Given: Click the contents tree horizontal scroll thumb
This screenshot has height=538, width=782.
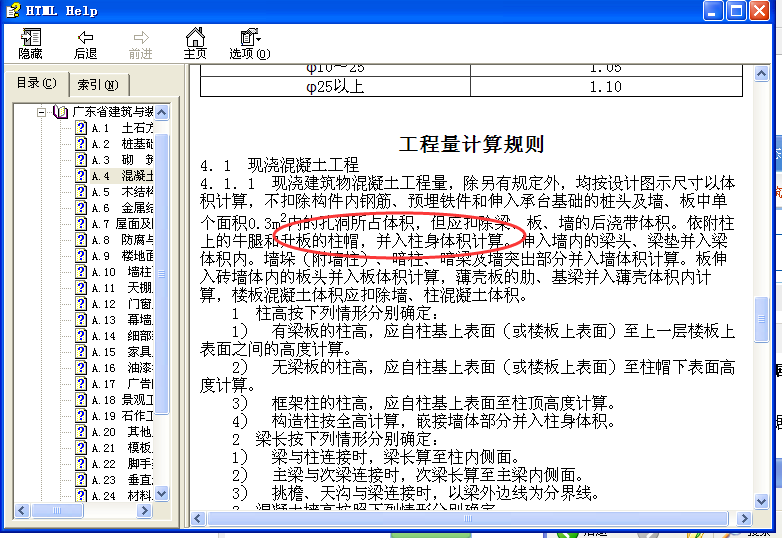Looking at the screenshot, I should (x=57, y=510).
